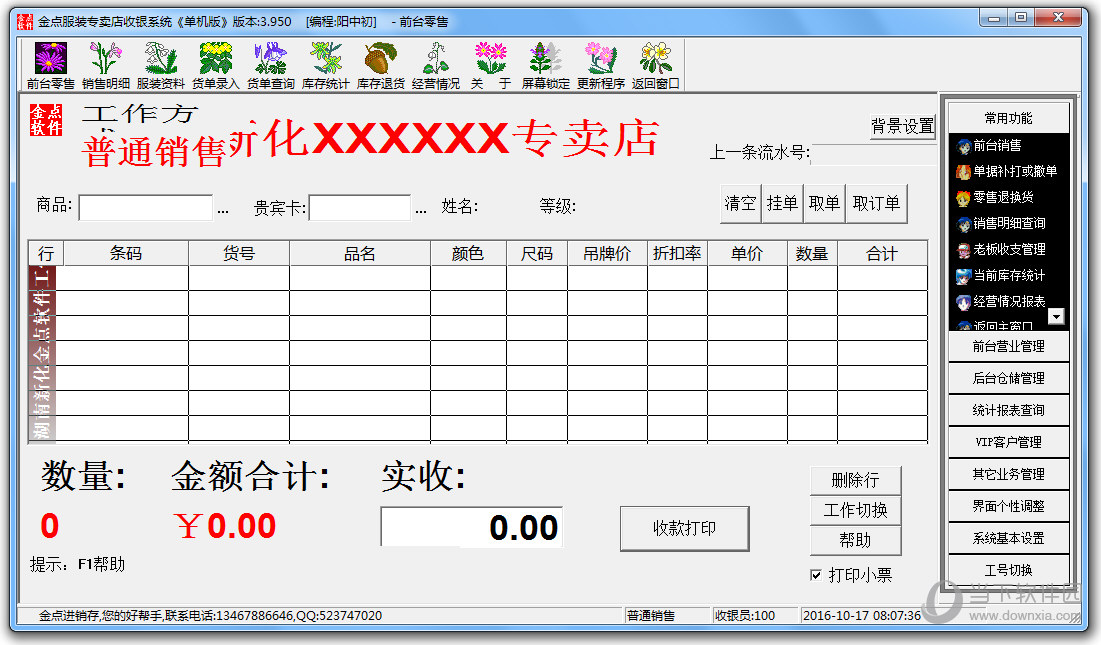The height and width of the screenshot is (645, 1101).
Task: Click date time 2016-10-17 in status bar
Action: click(x=862, y=616)
